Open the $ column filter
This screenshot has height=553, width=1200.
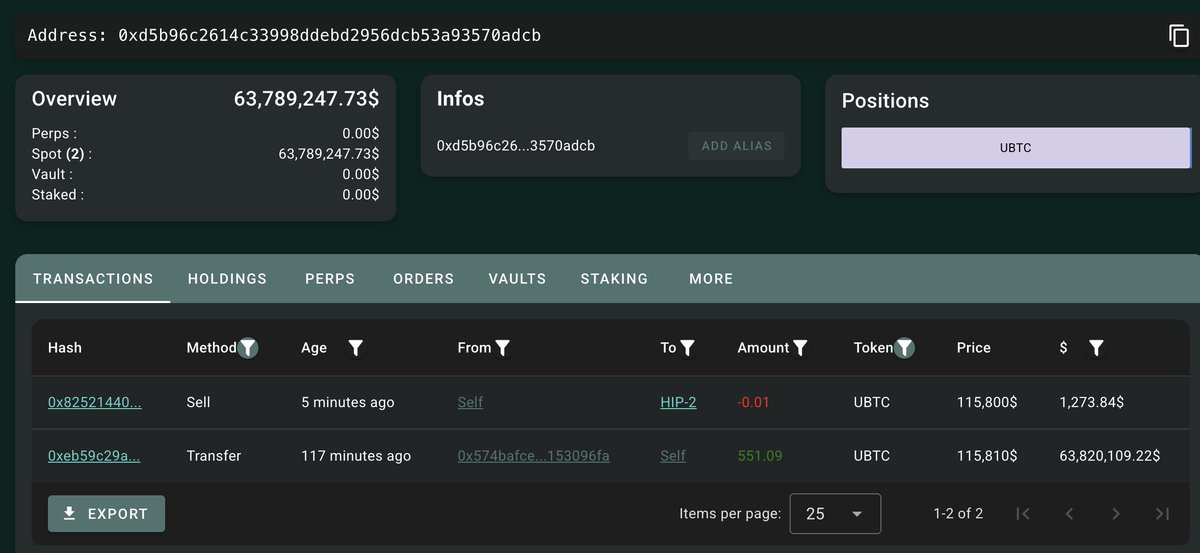(x=1096, y=348)
